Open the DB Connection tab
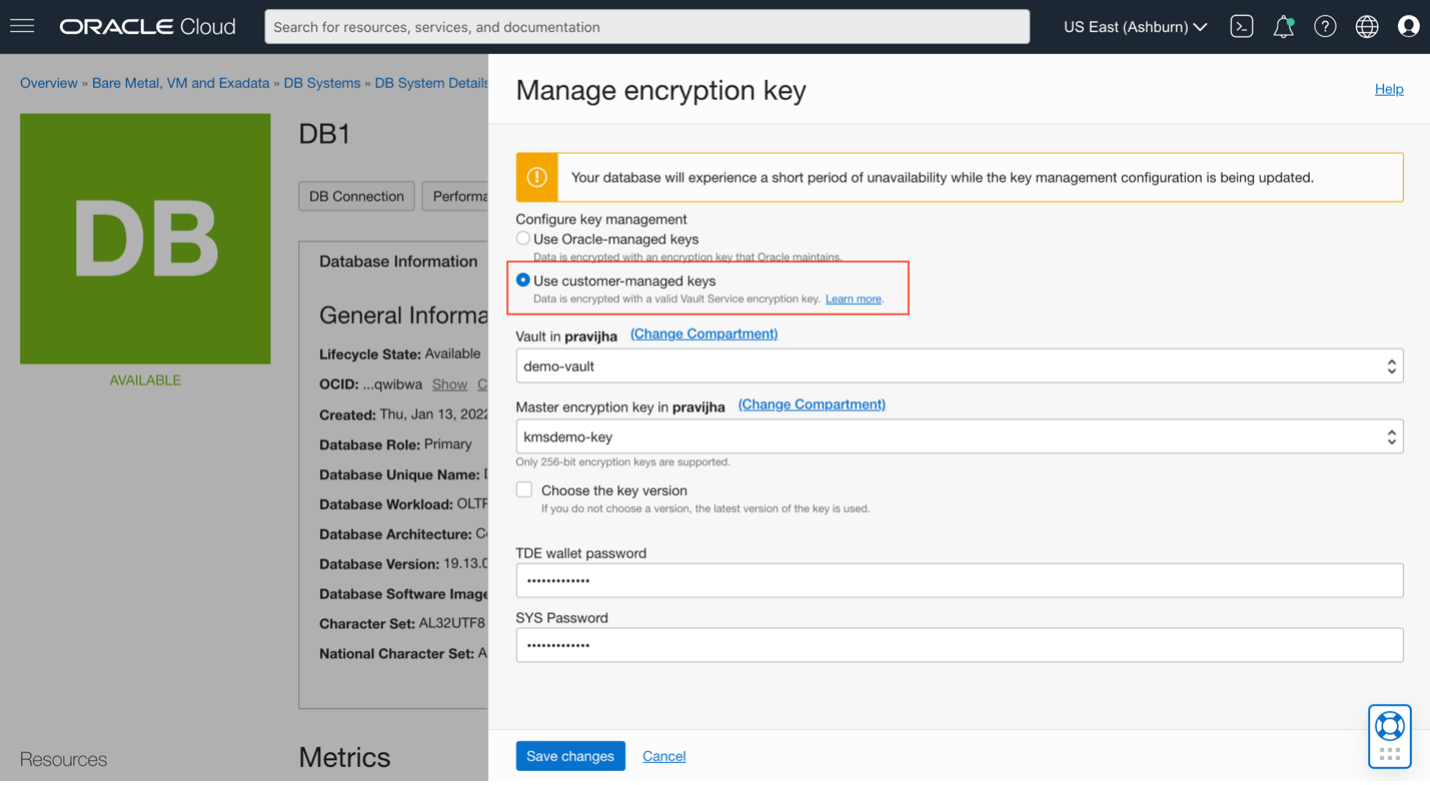1430x785 pixels. click(356, 196)
